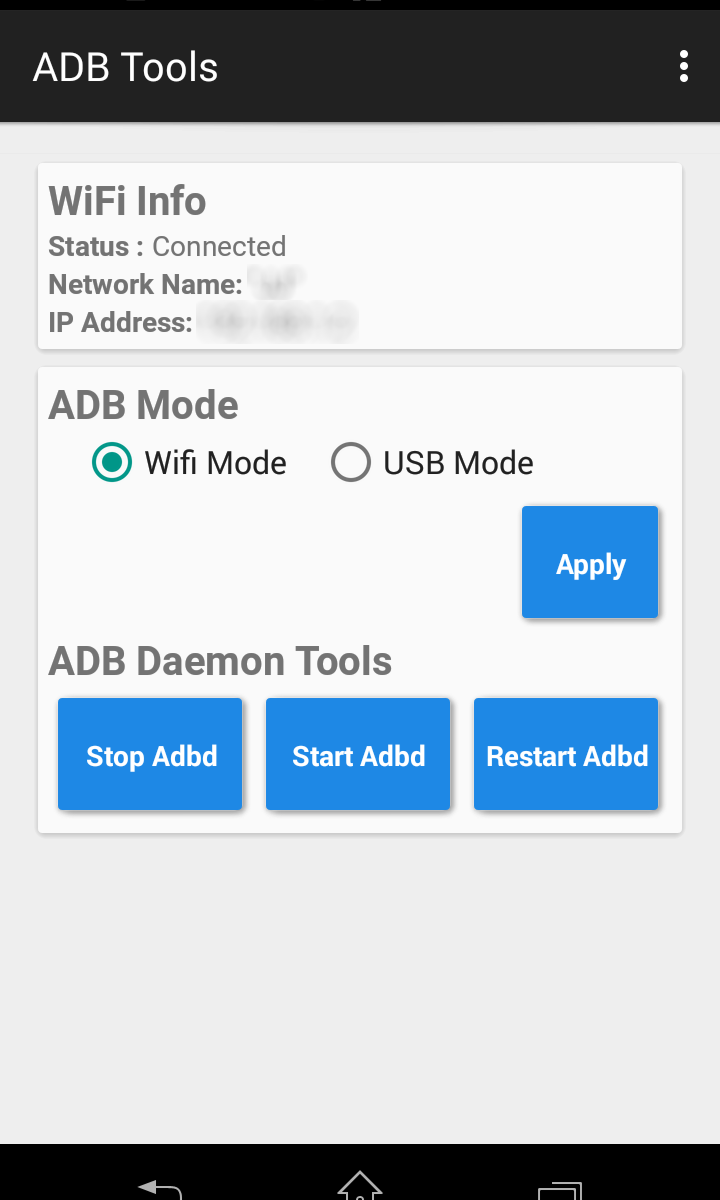Open the three-dot overflow menu
The width and height of the screenshot is (720, 1200).
tap(684, 66)
